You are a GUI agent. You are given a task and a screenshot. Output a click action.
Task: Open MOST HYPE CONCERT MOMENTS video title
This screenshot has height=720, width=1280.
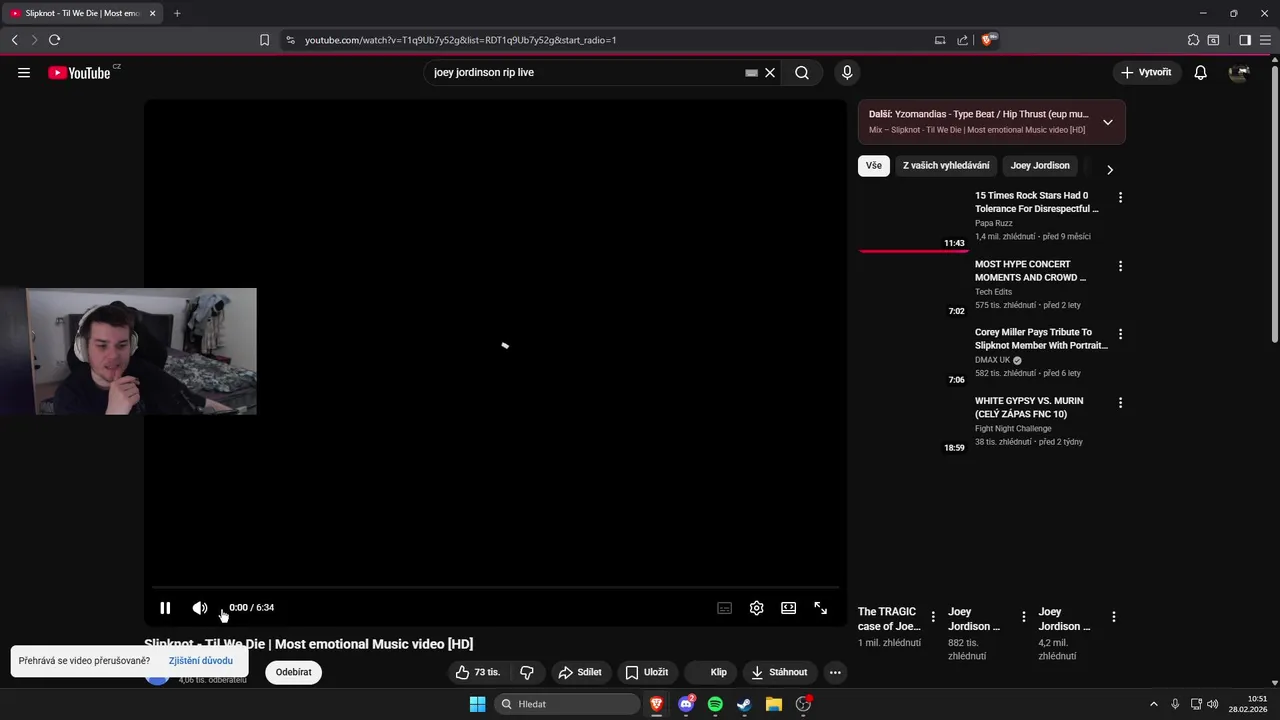(1031, 271)
